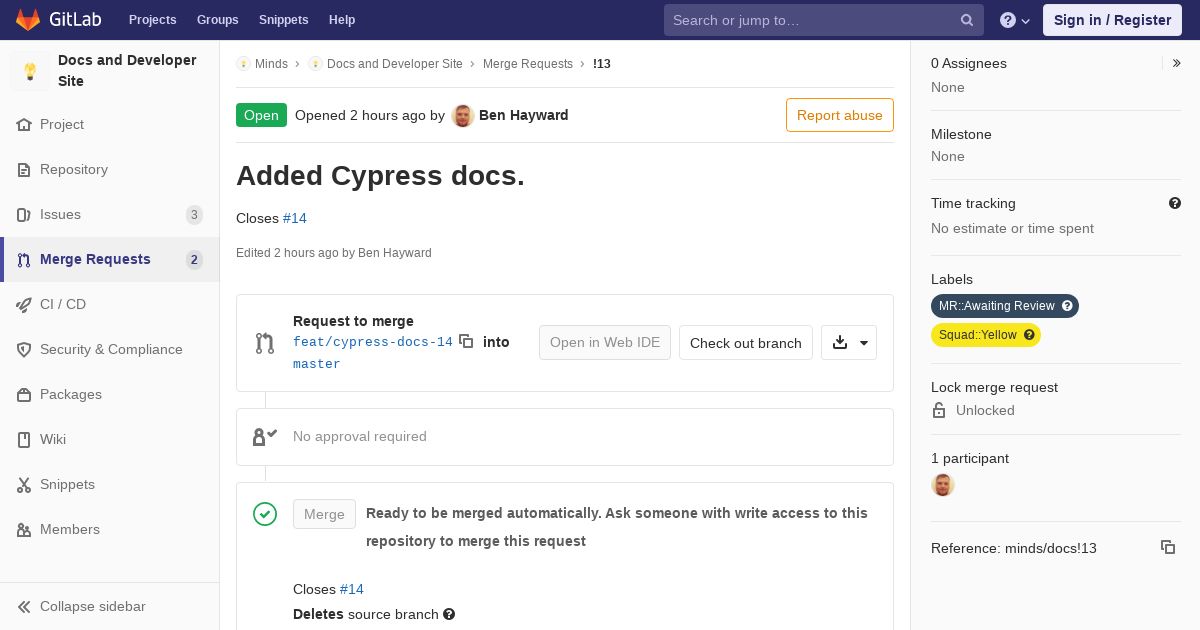Open the Groups menu in navbar

point(218,20)
